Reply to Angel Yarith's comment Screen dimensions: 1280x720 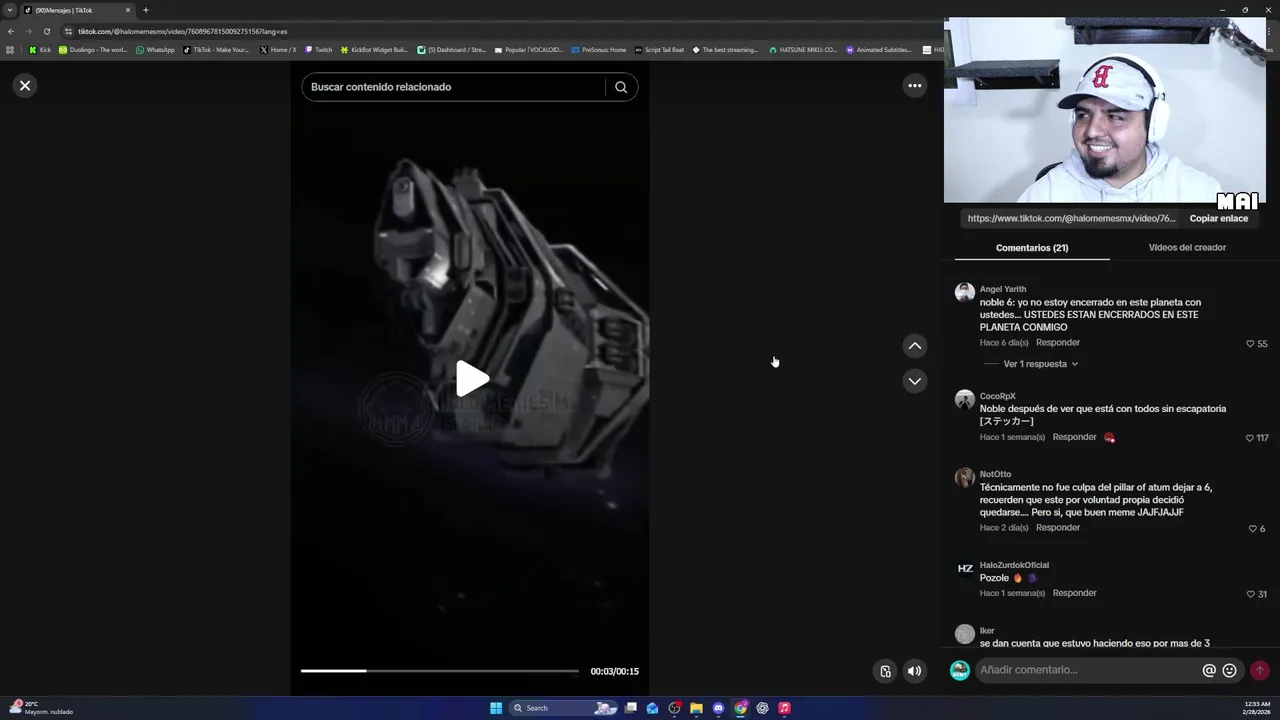point(1058,343)
